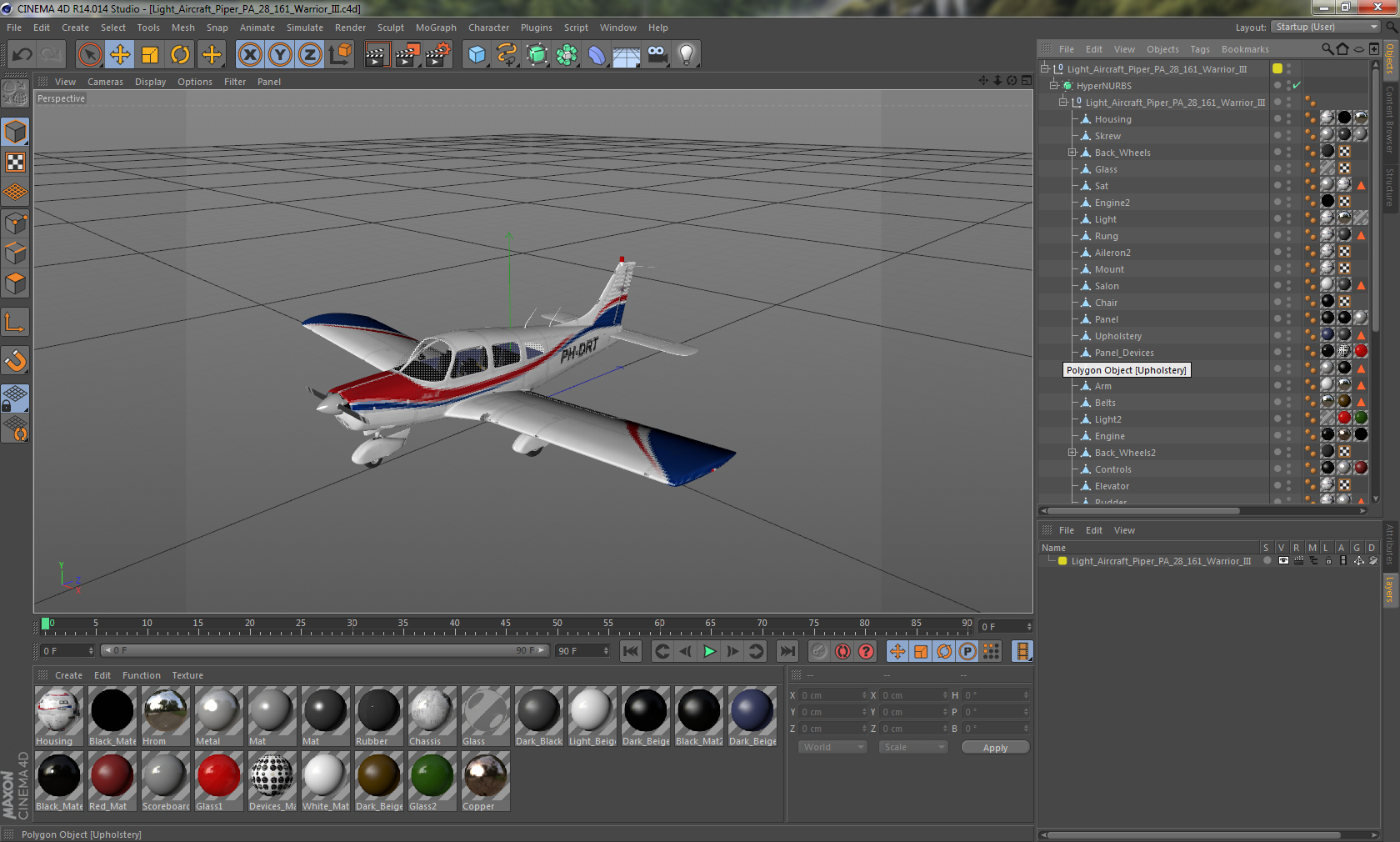Open Render Settings

[x=438, y=55]
